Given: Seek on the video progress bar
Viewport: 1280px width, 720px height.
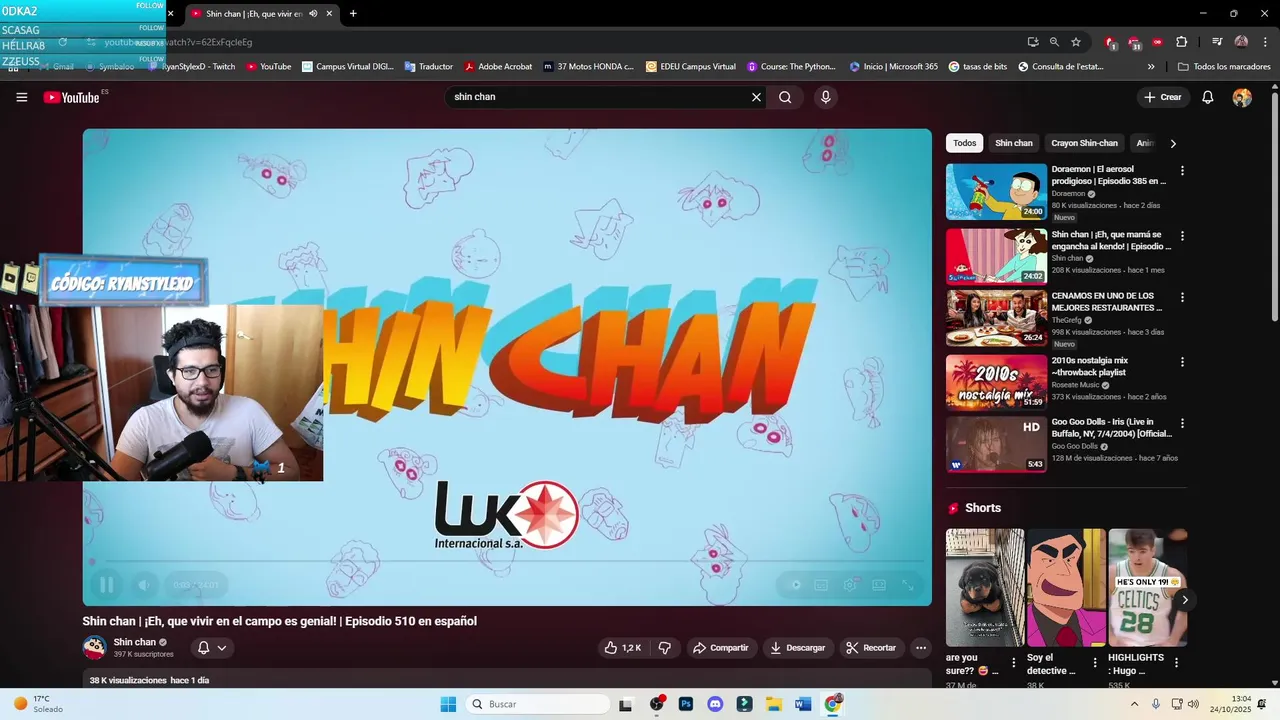Looking at the screenshot, I should pyautogui.click(x=507, y=562).
